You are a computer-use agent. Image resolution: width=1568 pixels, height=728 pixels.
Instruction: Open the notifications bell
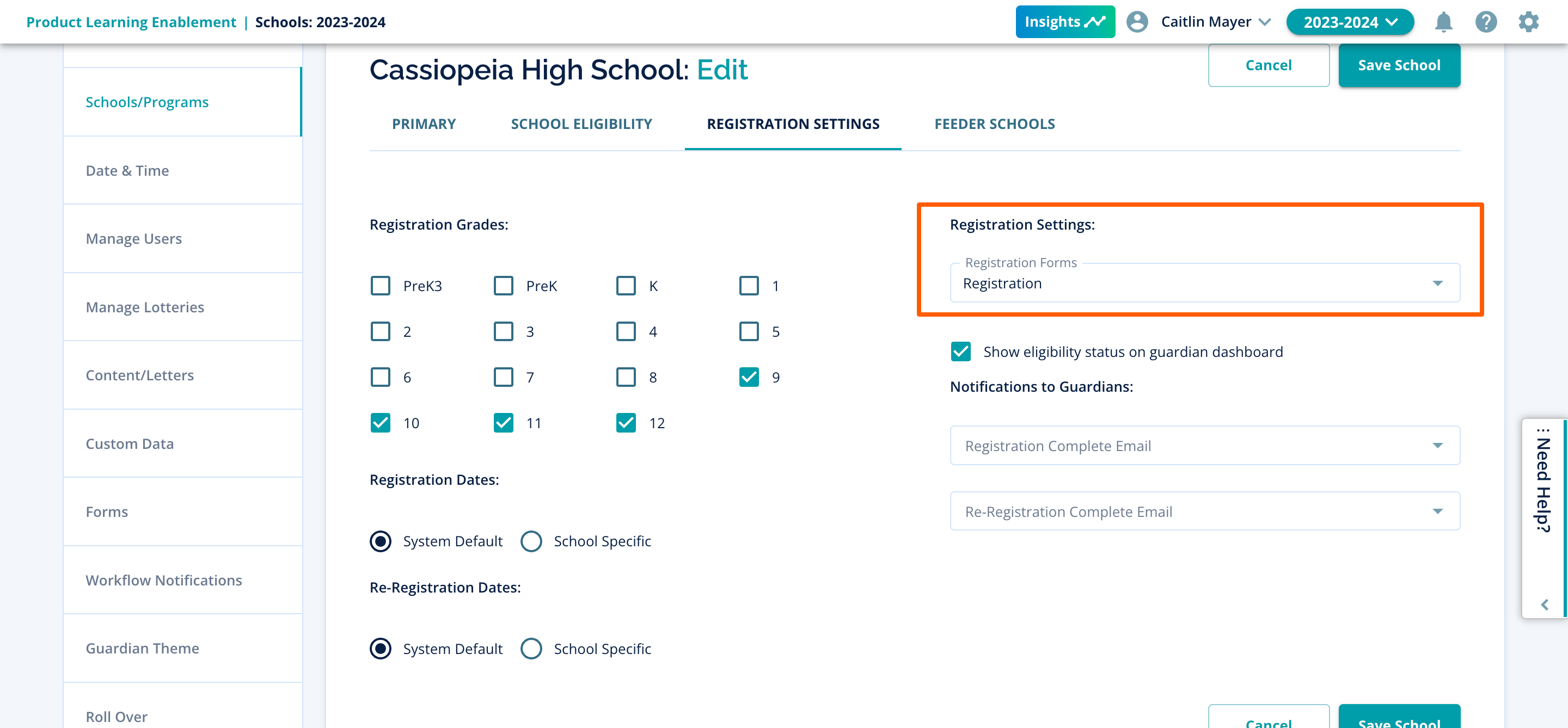(x=1443, y=22)
